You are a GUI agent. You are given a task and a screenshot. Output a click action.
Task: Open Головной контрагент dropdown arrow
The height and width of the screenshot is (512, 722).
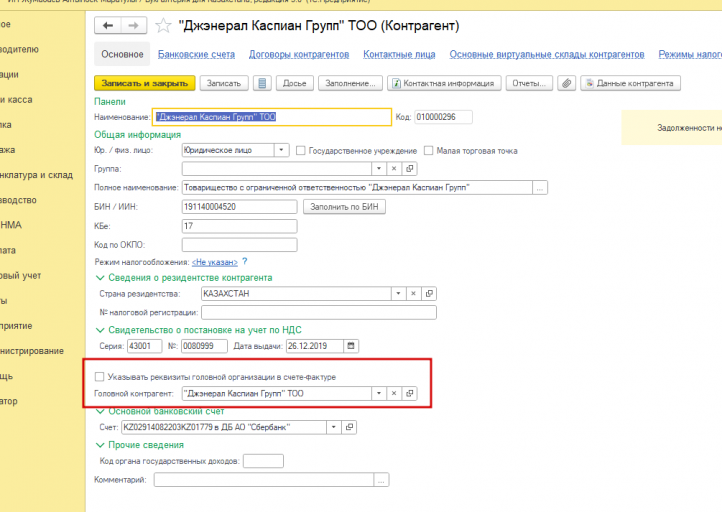(x=378, y=393)
